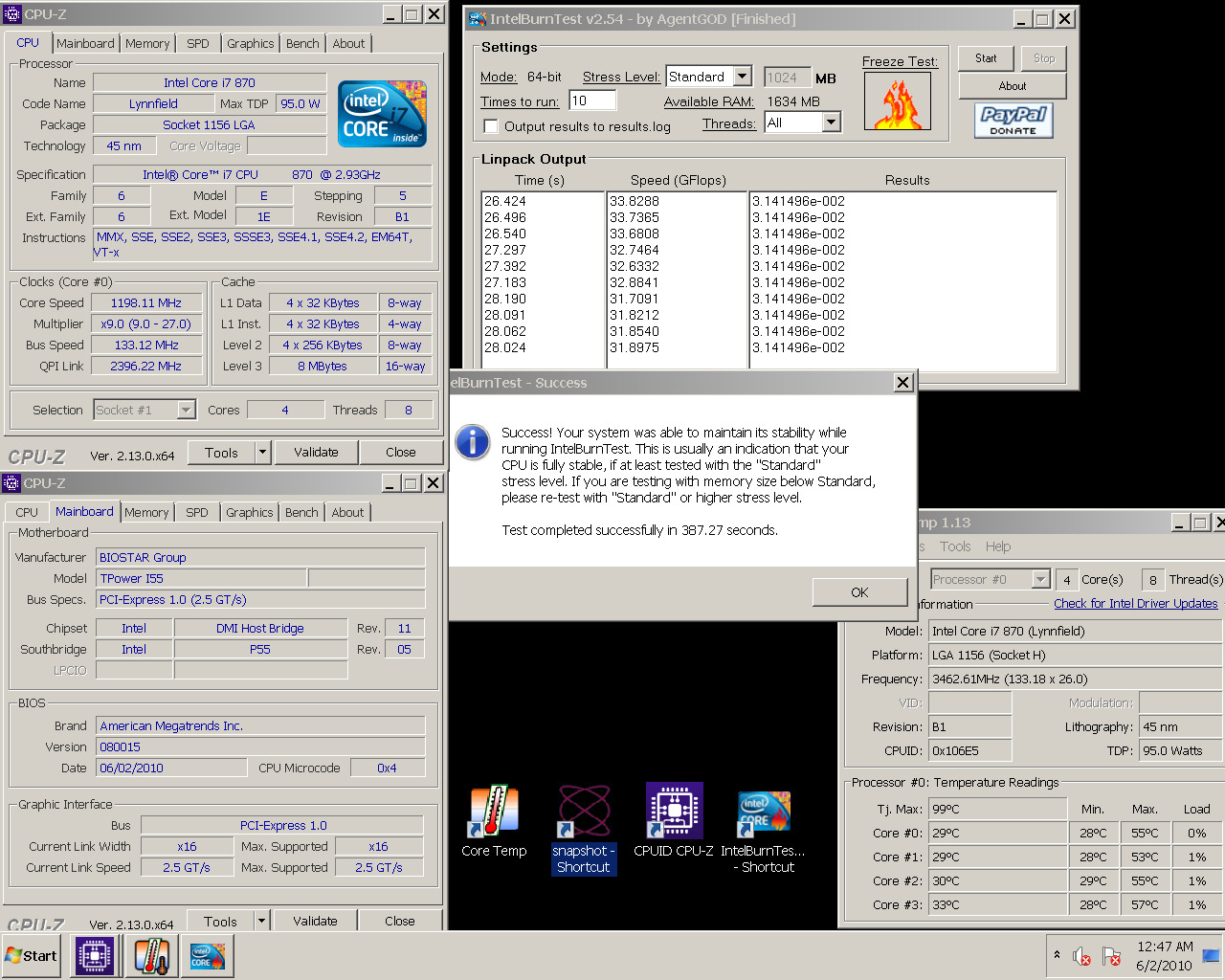The height and width of the screenshot is (980, 1225).
Task: Open the IntelBurnTest Shortcut desktop icon
Action: click(x=763, y=831)
